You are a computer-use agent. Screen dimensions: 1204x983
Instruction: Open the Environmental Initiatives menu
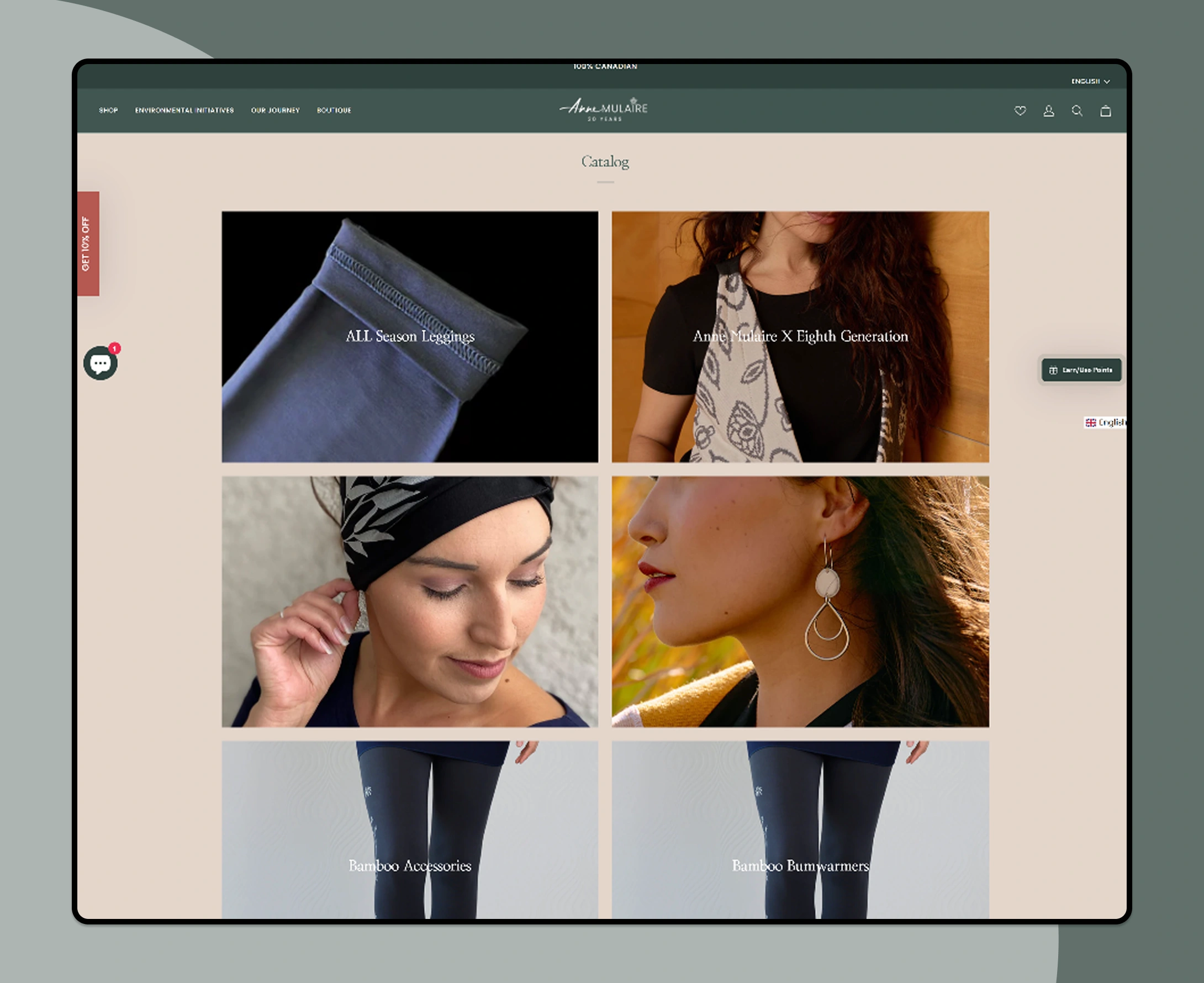(x=184, y=110)
